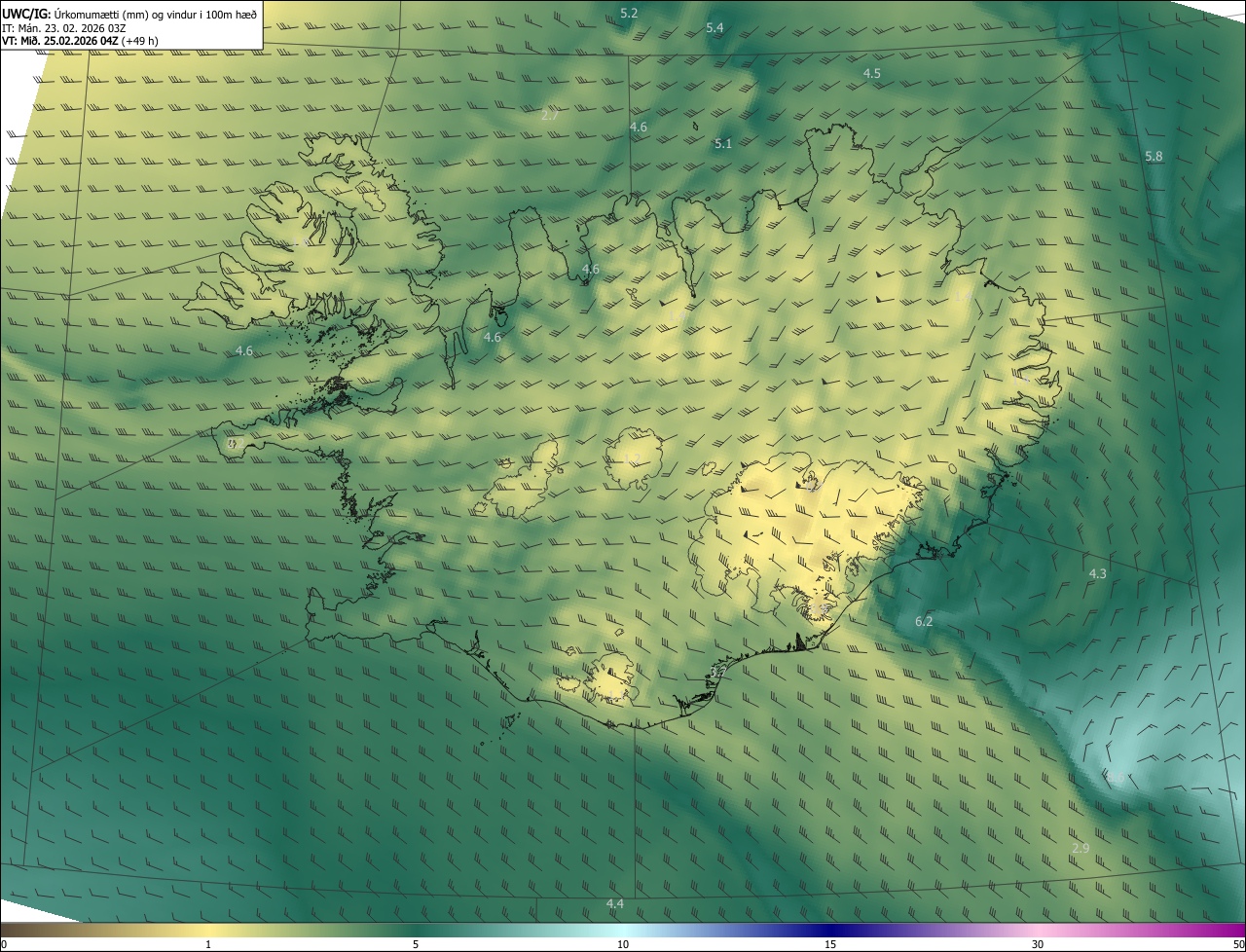Click the 10 tick label on the color scale
This screenshot has height=952, width=1246.
pyautogui.click(x=623, y=944)
